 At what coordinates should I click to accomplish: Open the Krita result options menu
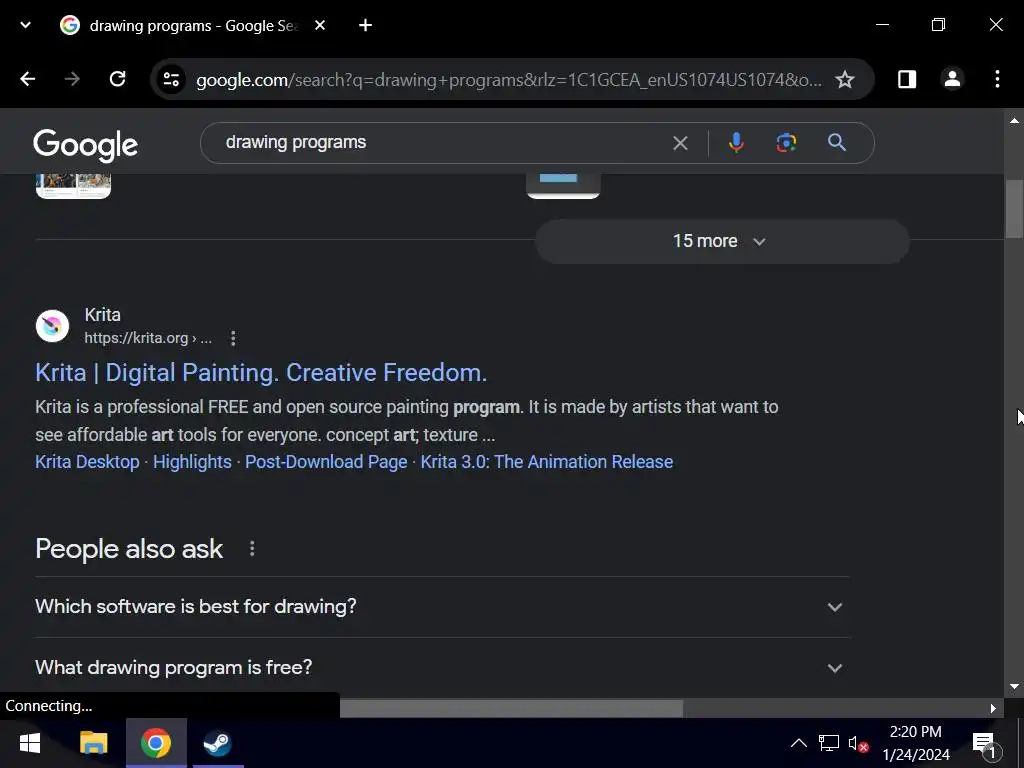[233, 338]
